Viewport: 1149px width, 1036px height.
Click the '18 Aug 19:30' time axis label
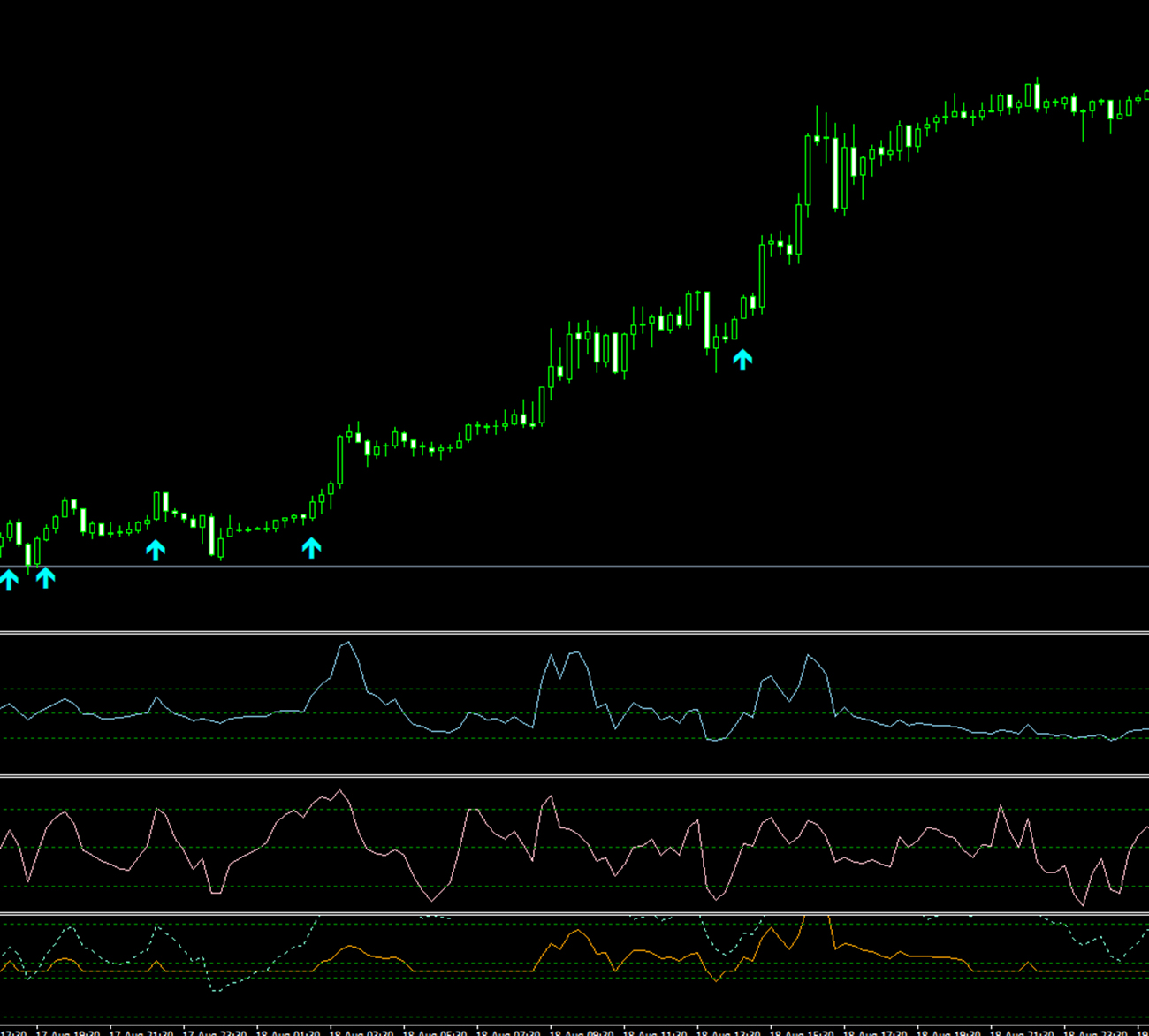949,1032
